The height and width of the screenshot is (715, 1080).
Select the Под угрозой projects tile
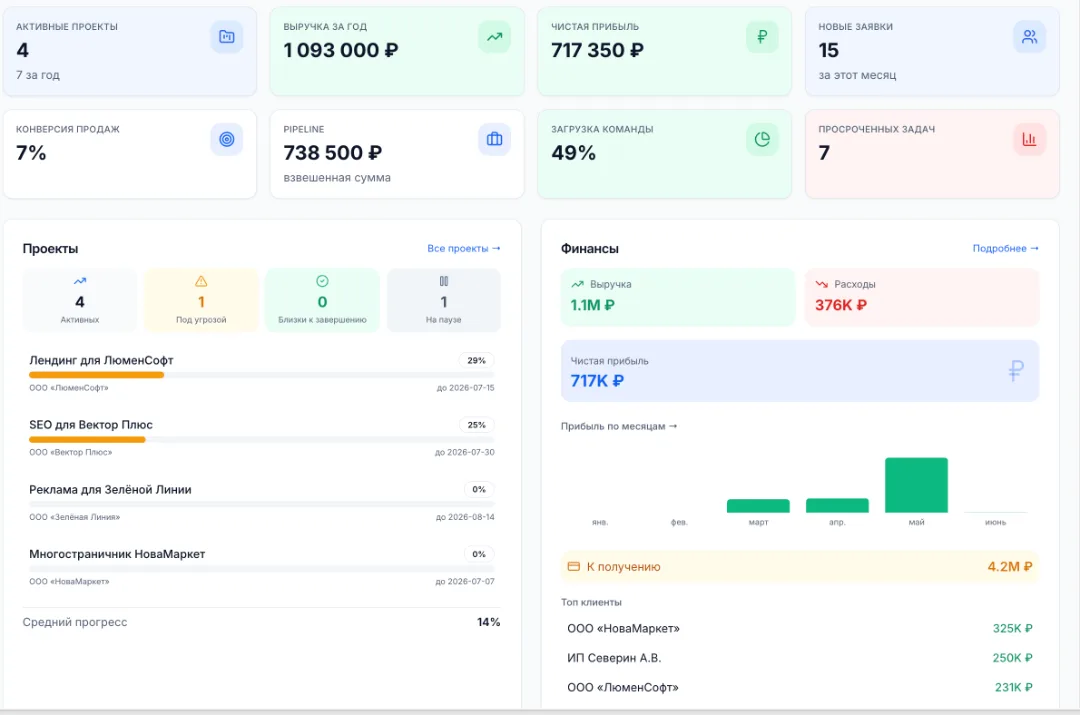click(x=201, y=300)
